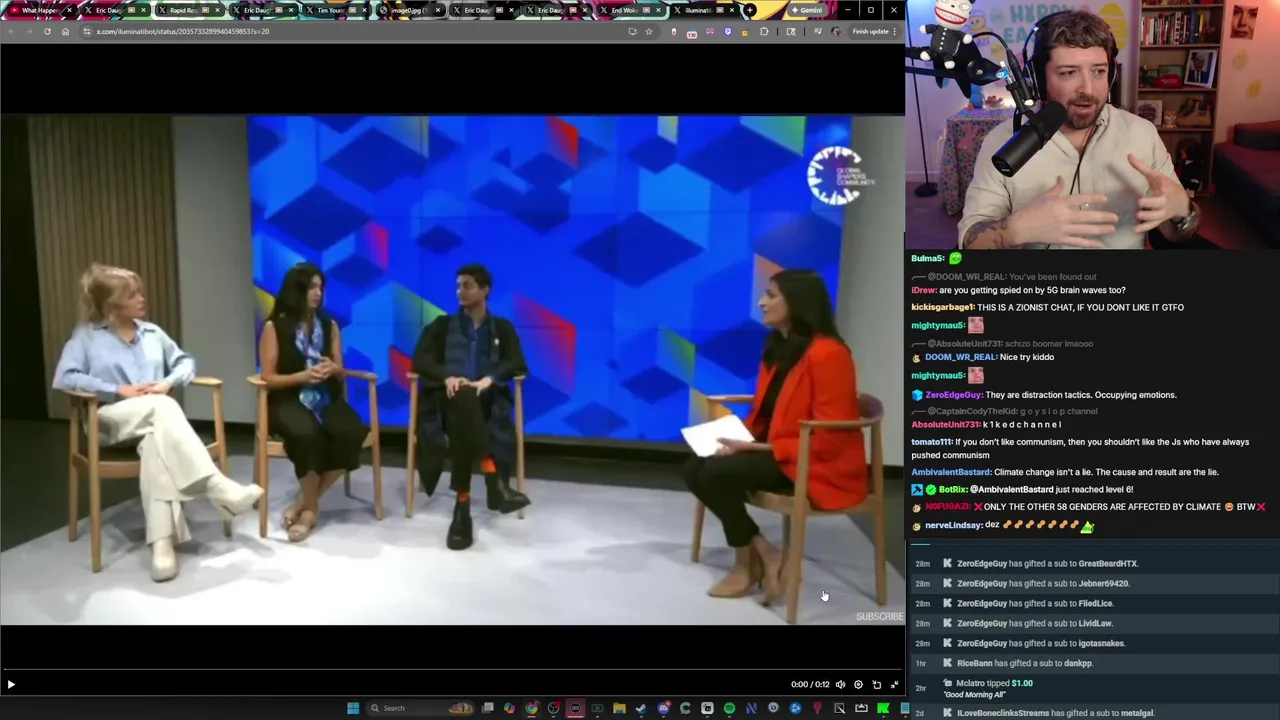Open video settings gear icon

[858, 684]
